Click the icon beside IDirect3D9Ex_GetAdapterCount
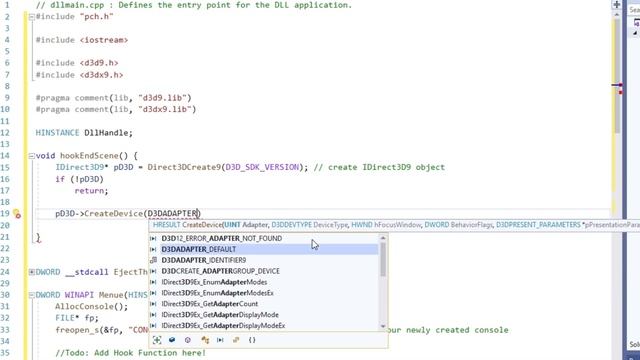This screenshot has width=640, height=360. (153, 304)
